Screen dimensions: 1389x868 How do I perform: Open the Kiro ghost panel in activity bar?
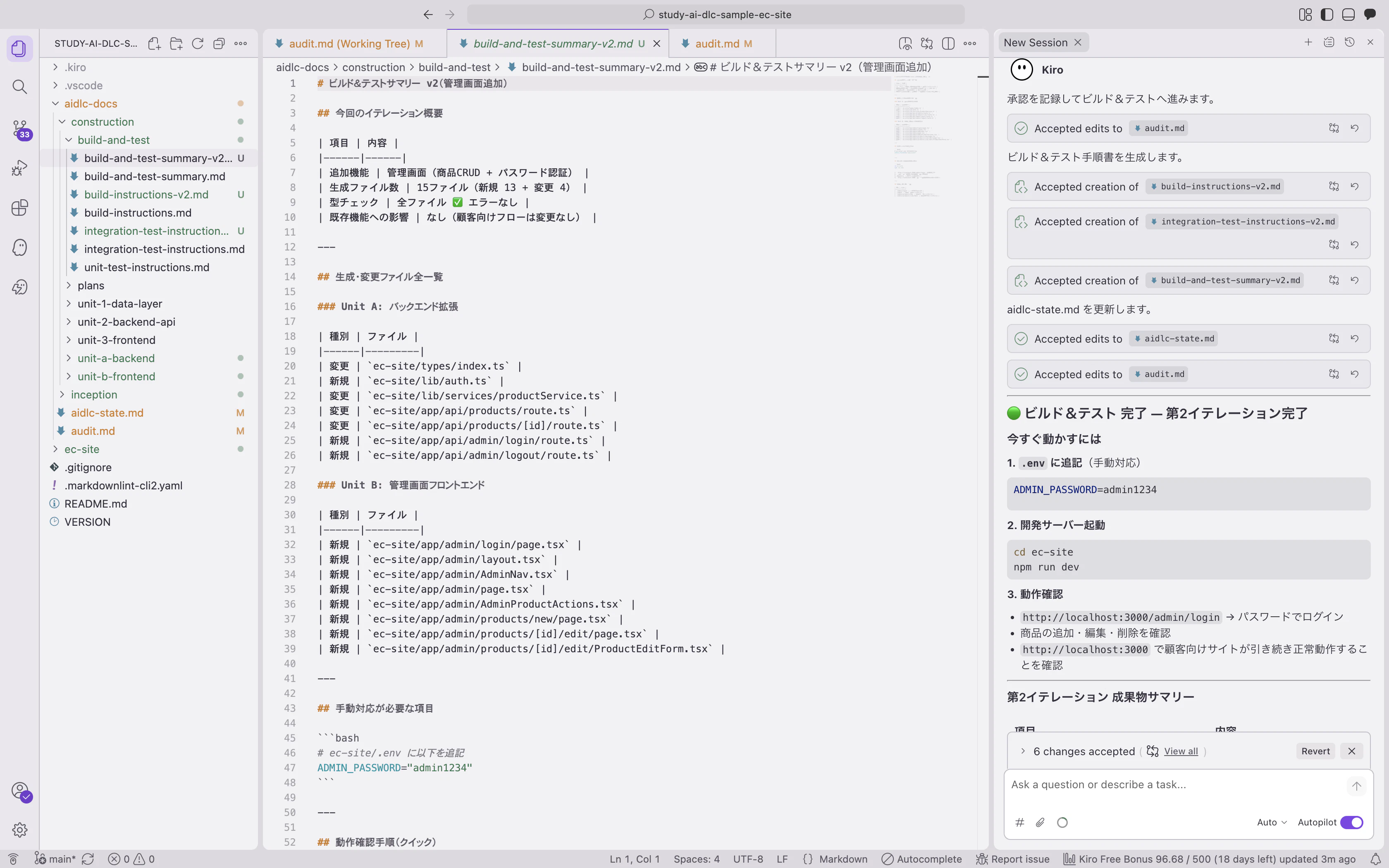pos(19,248)
